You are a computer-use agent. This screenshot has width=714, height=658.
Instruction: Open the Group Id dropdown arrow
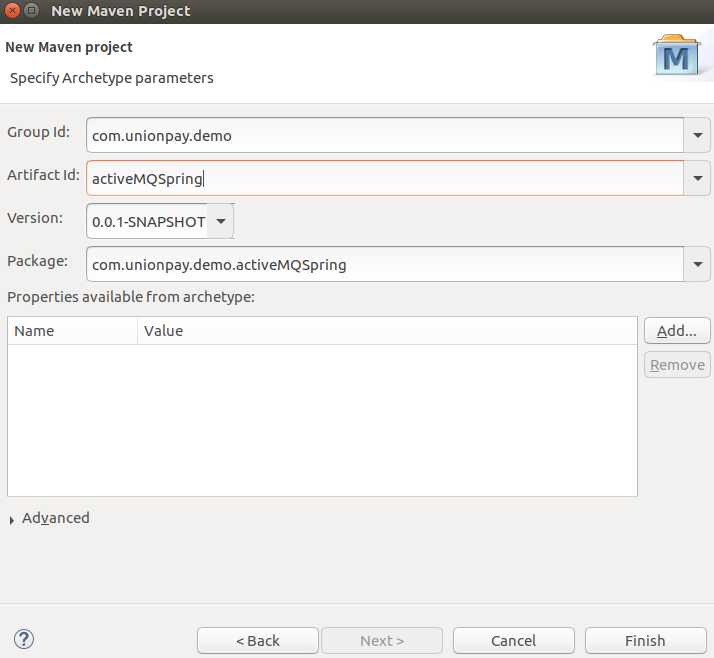(697, 135)
